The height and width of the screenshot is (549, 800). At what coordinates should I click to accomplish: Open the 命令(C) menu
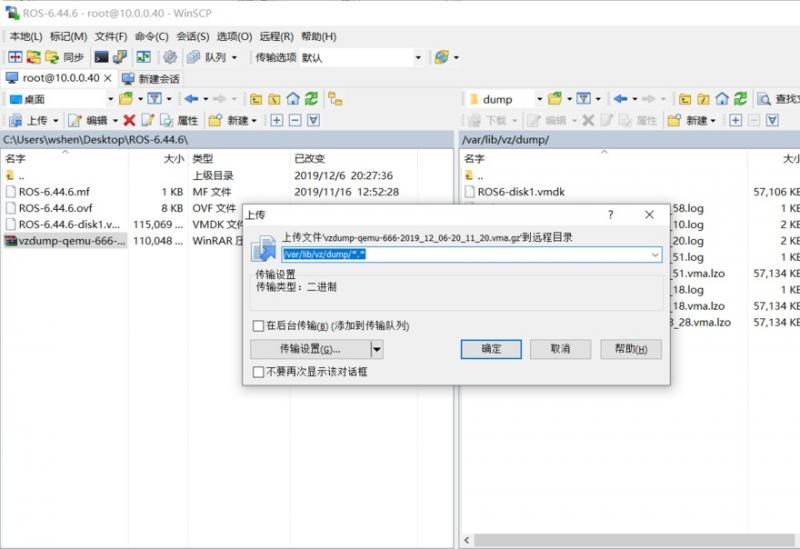(152, 36)
